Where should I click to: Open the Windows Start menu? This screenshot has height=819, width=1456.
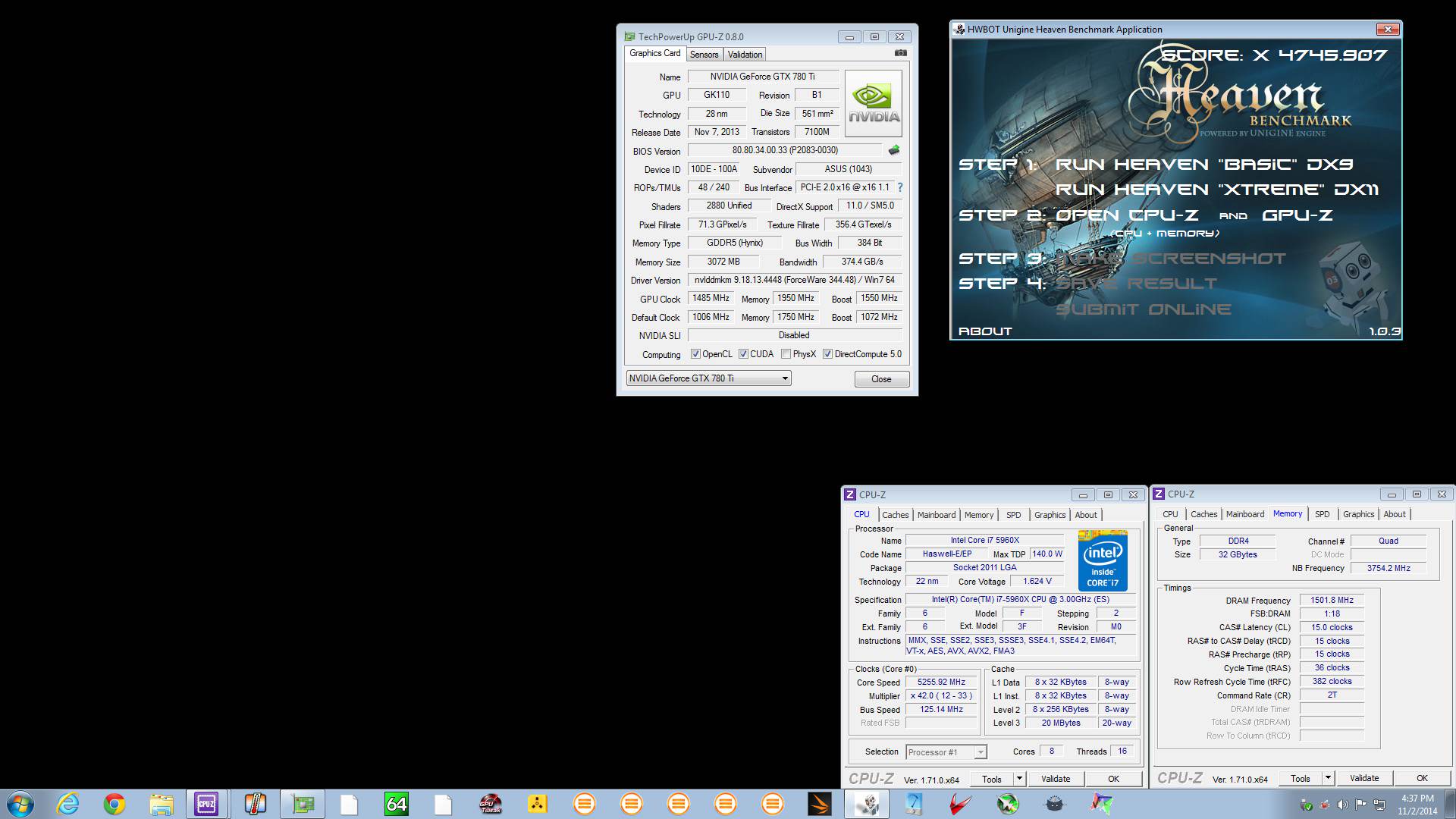(x=20, y=804)
